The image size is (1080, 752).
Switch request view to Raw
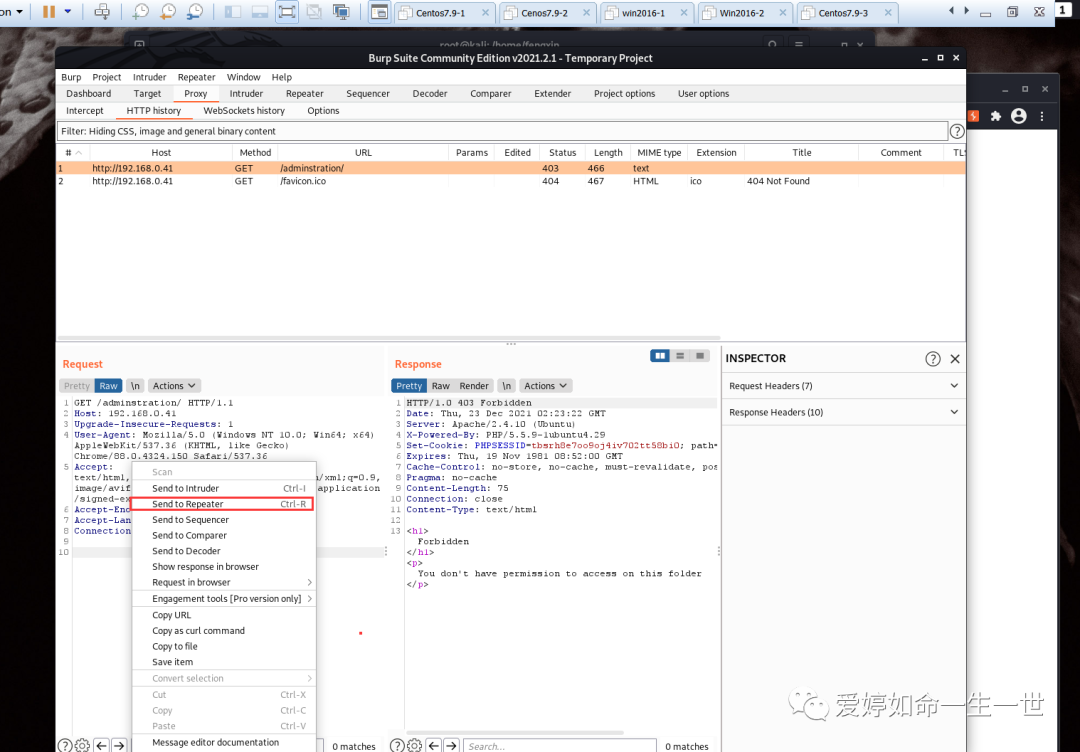pos(109,386)
